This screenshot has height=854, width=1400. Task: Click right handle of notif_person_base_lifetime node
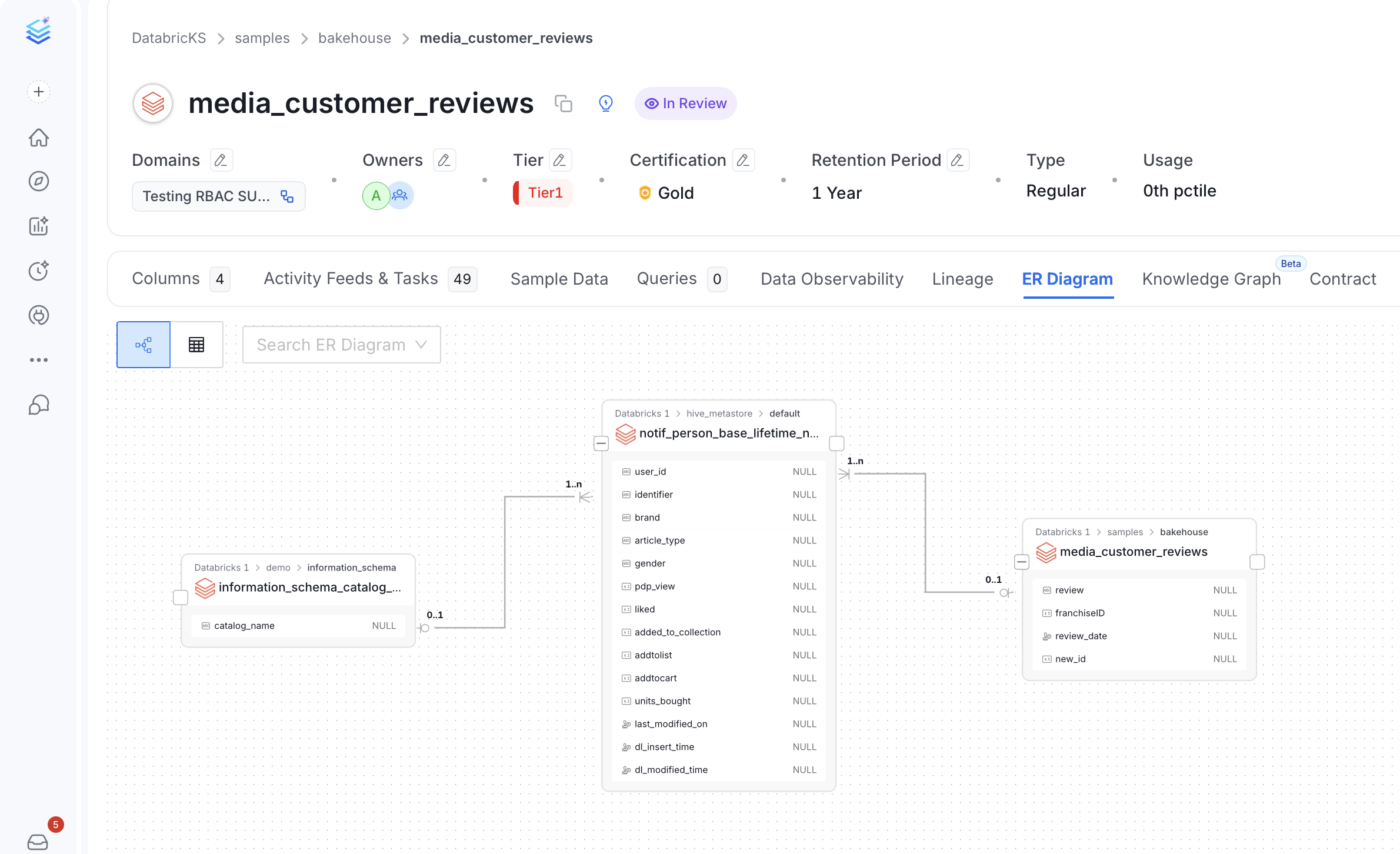pyautogui.click(x=836, y=443)
